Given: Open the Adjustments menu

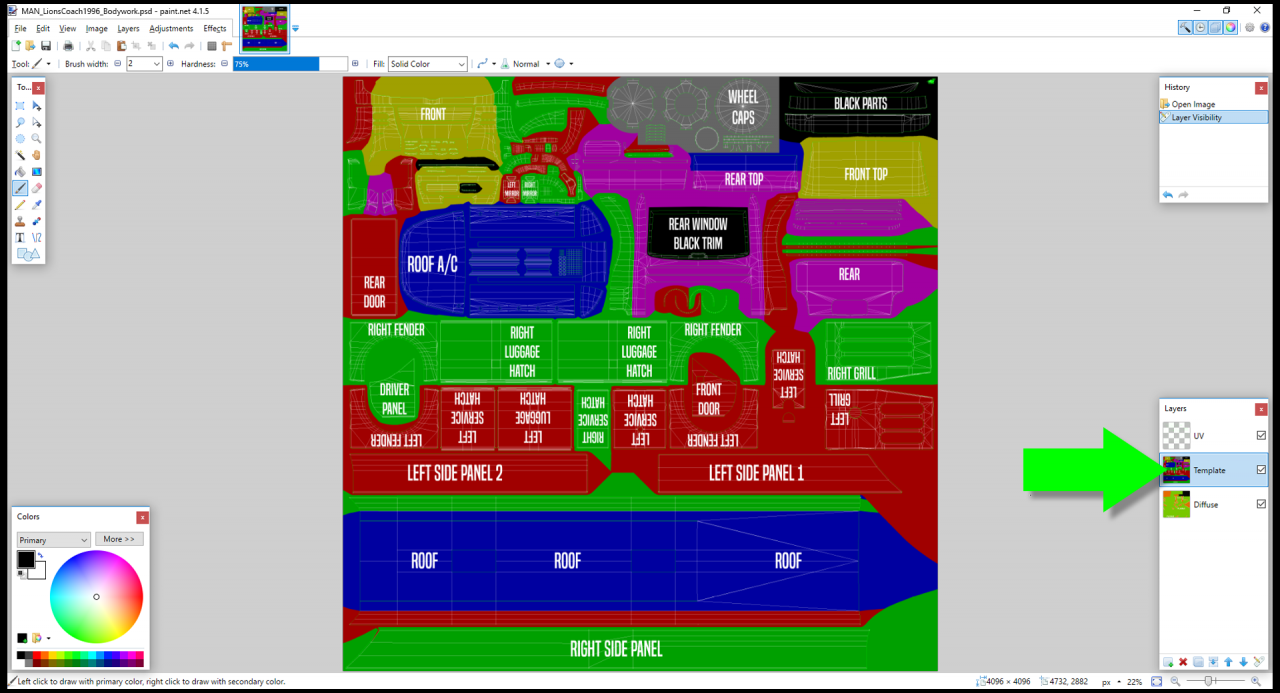Looking at the screenshot, I should 171,29.
